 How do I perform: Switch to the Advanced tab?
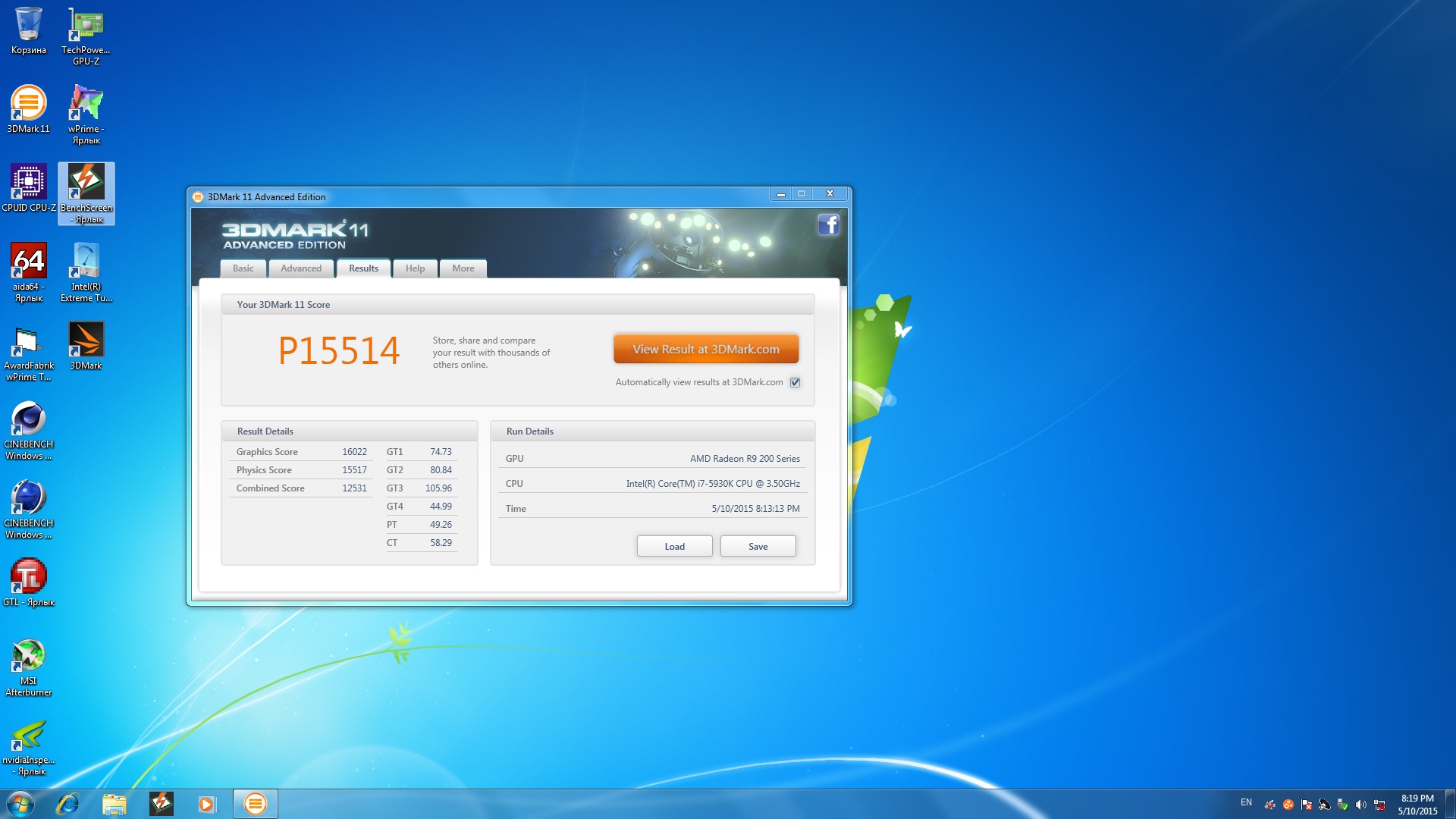(x=301, y=268)
